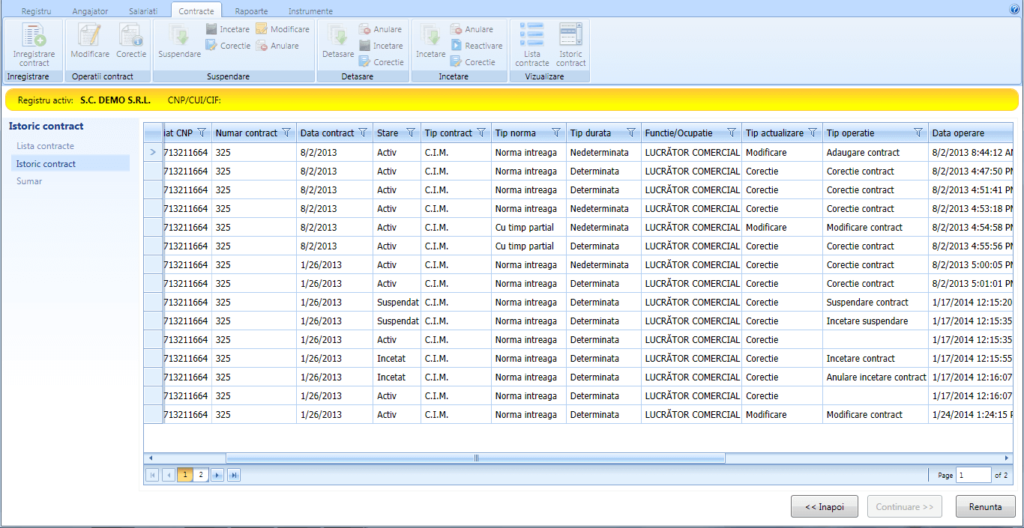Click Modificare in the Suspendare group
The width and height of the screenshot is (1024, 528).
click(282, 29)
